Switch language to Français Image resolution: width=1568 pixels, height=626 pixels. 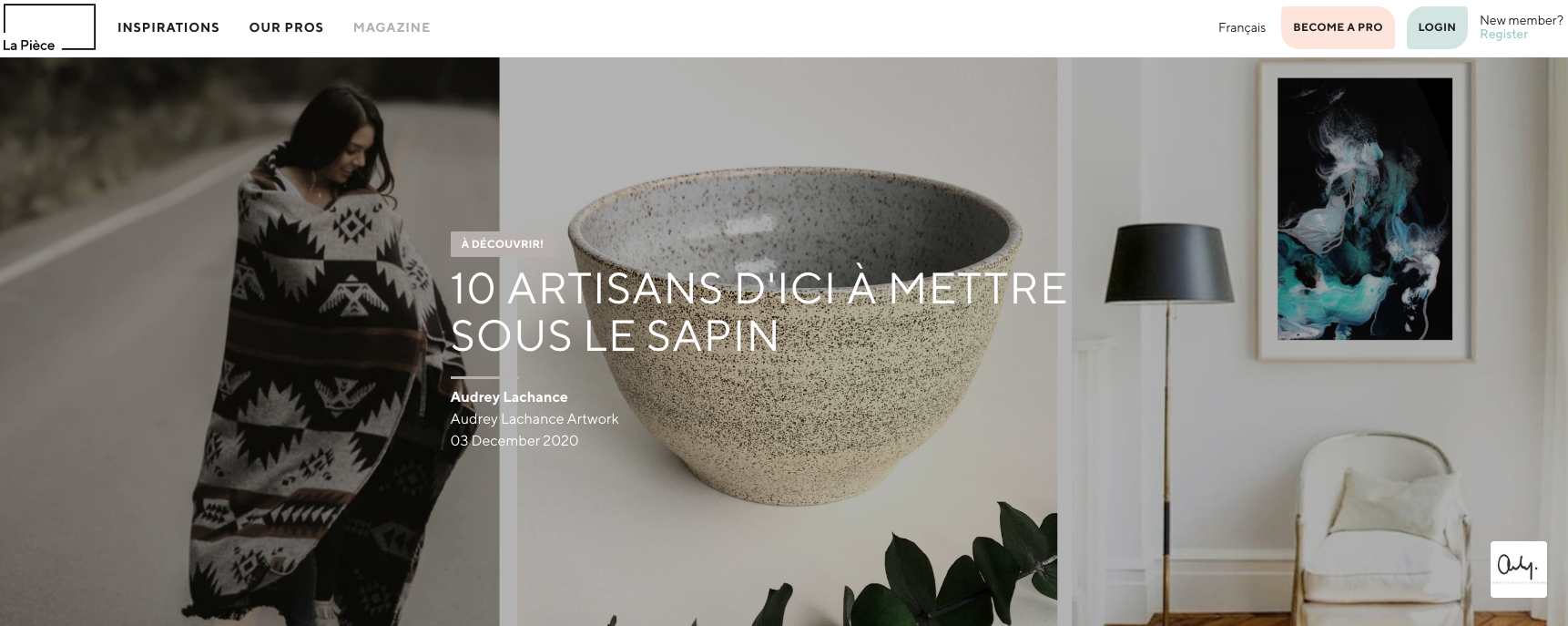coord(1241,27)
